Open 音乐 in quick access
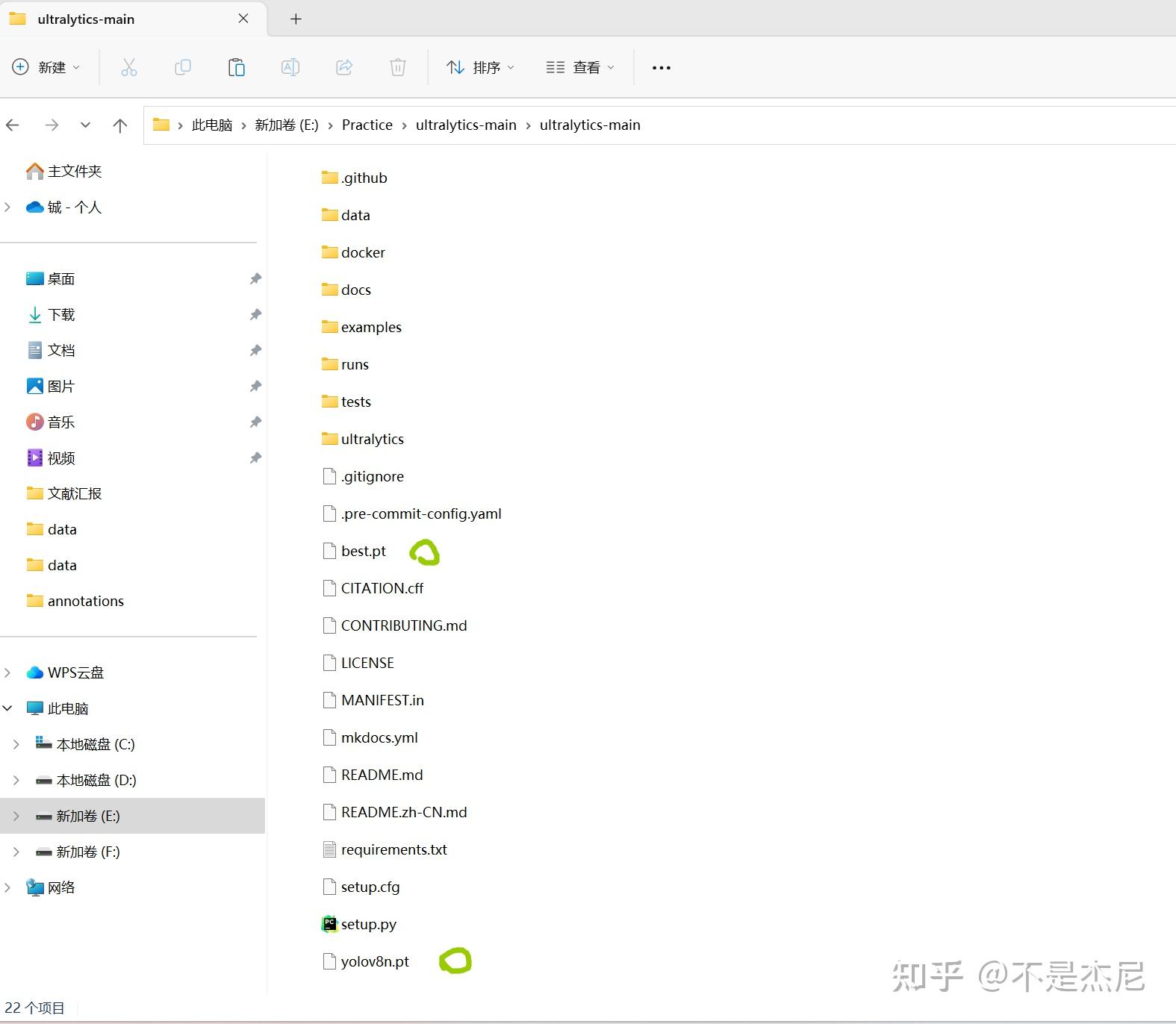Screen dimensions: 1176x1024 50,422
